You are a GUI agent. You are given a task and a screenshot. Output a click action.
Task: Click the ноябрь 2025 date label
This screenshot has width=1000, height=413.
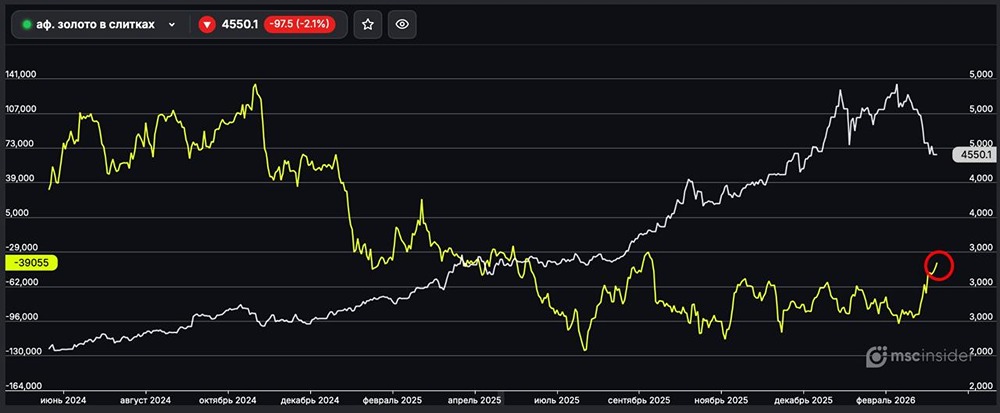click(721, 400)
